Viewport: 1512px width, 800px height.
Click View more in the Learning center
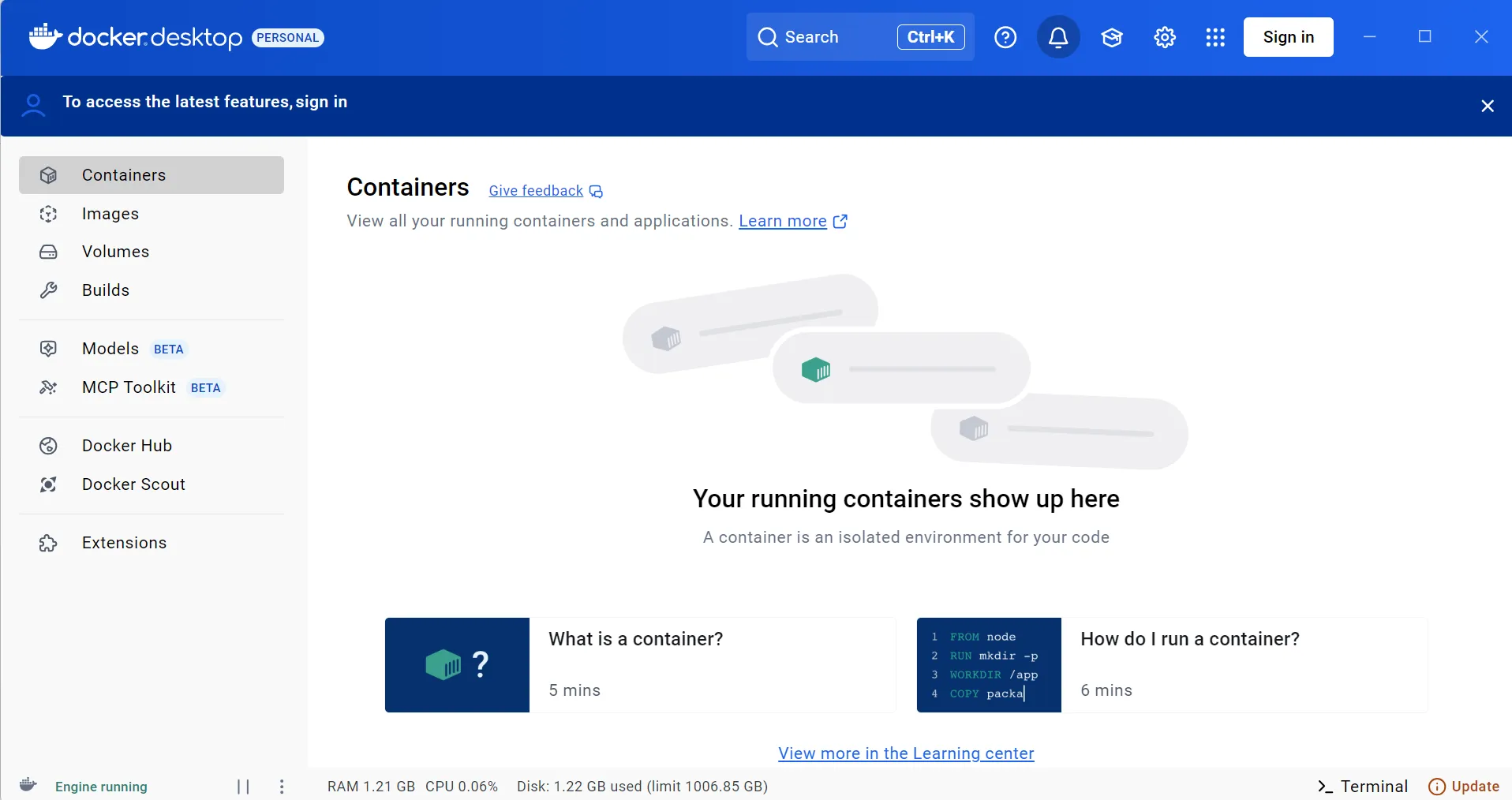[906, 753]
